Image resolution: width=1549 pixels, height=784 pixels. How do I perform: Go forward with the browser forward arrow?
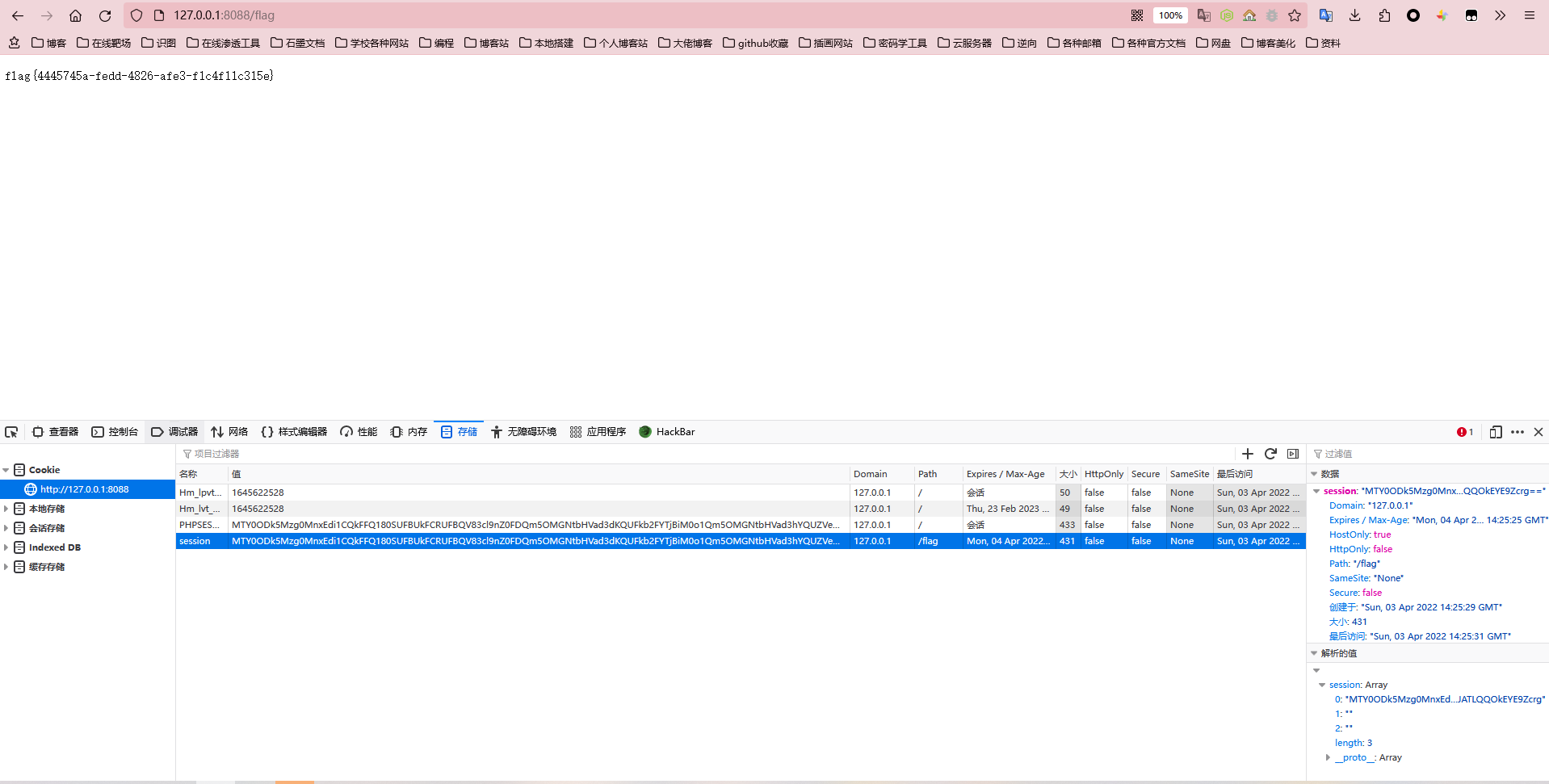pos(47,15)
